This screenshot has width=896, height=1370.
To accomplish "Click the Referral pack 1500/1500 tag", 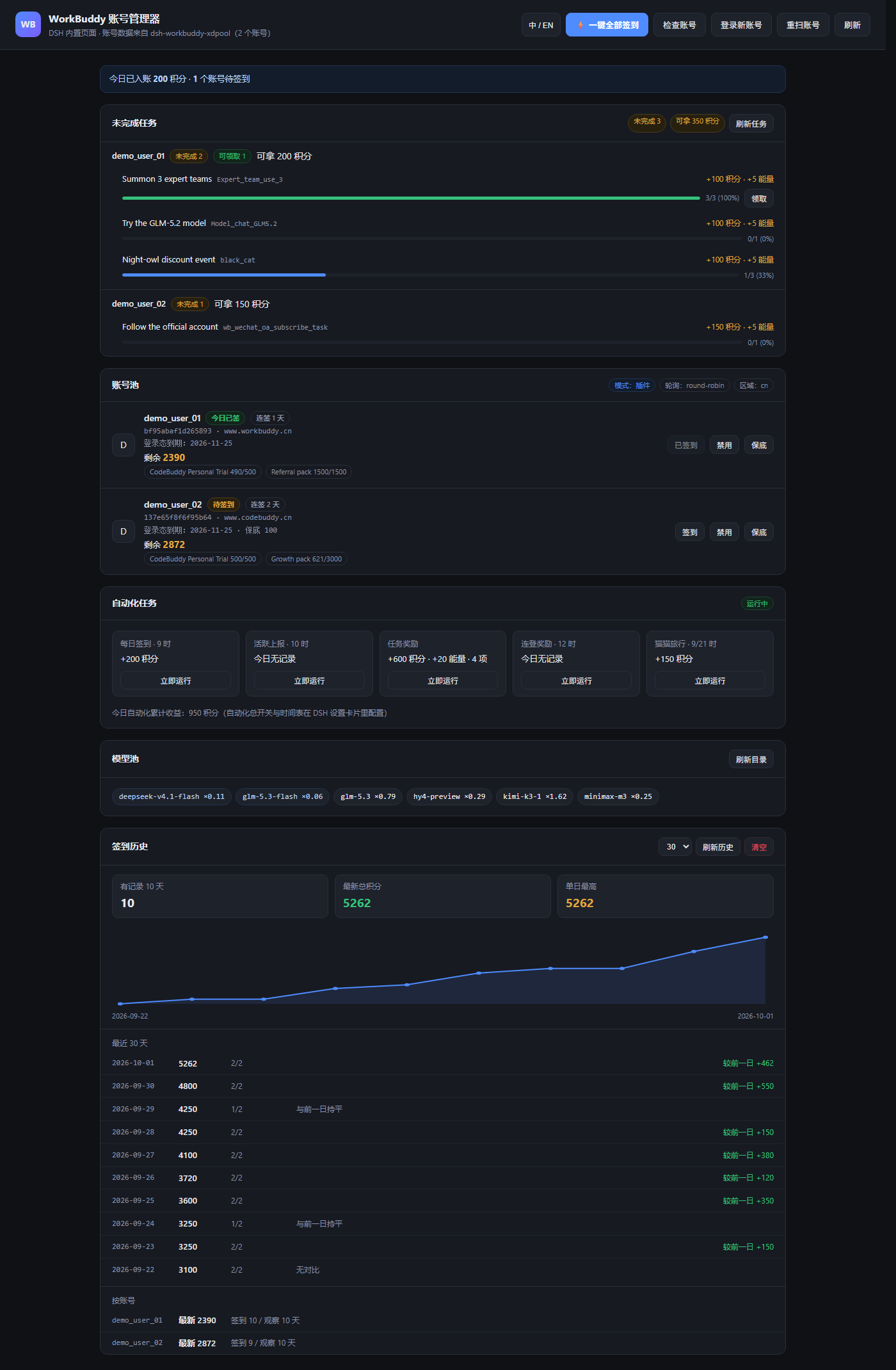I will click(308, 472).
